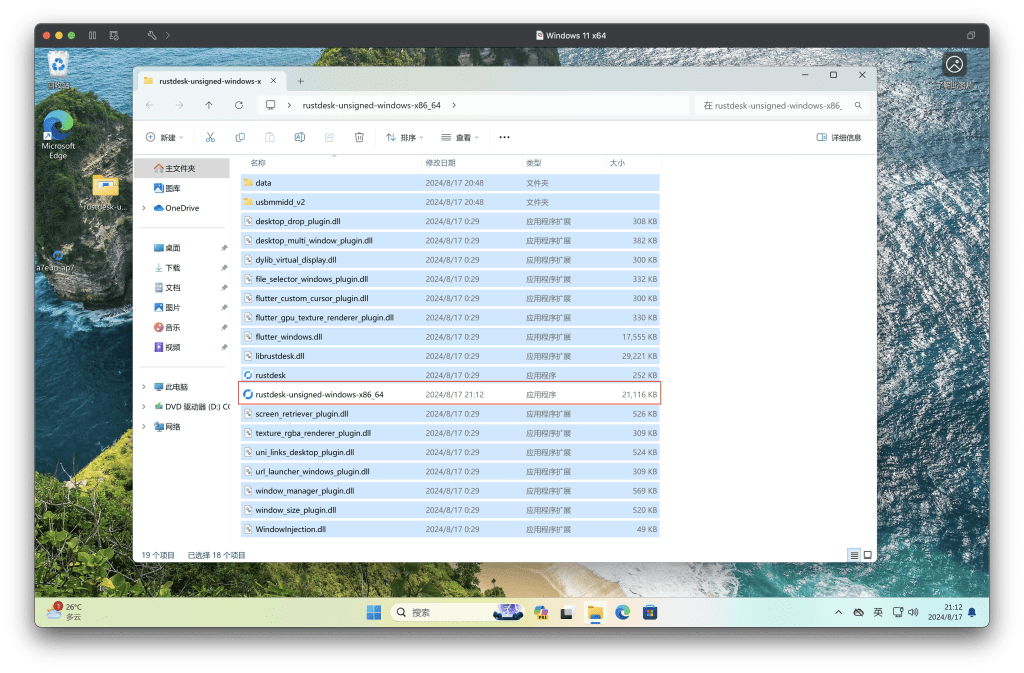Click the Copy icon in the toolbar
The image size is (1024, 673).
[240, 137]
